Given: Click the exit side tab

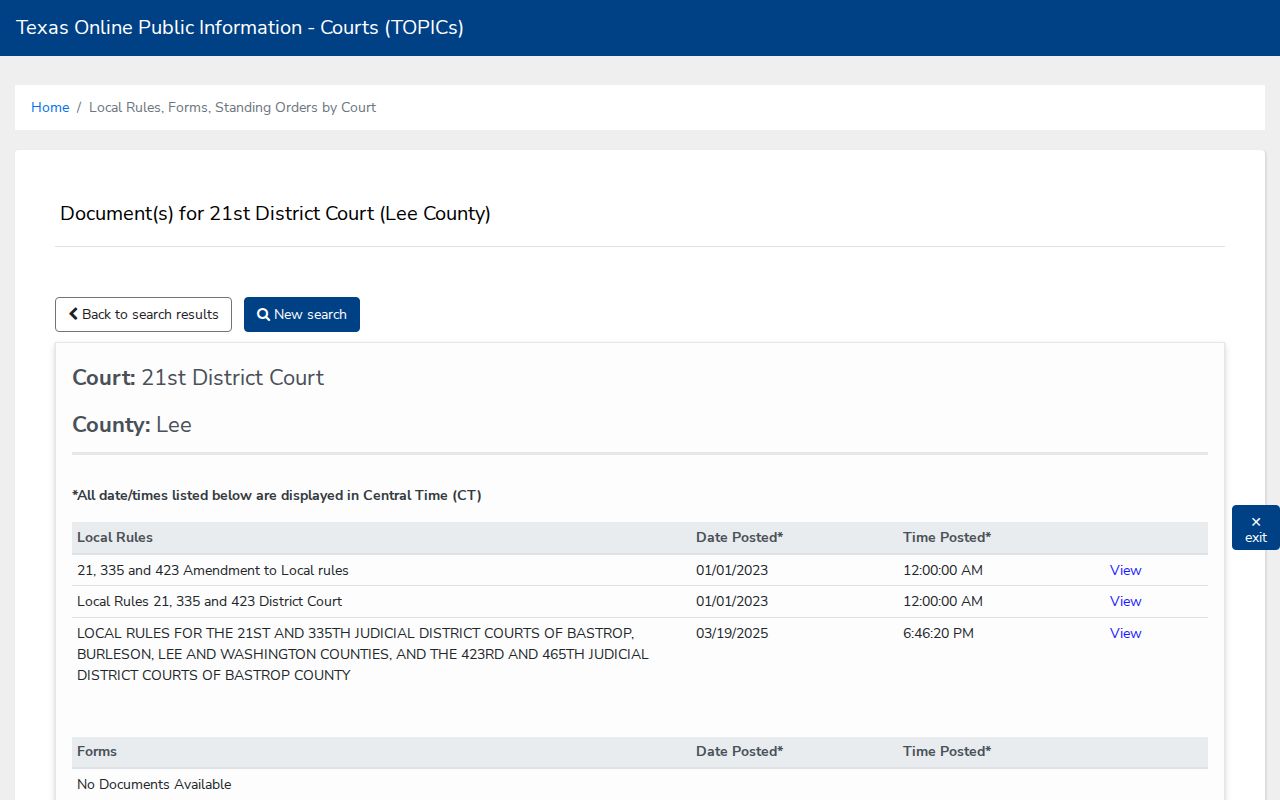Looking at the screenshot, I should (1256, 528).
